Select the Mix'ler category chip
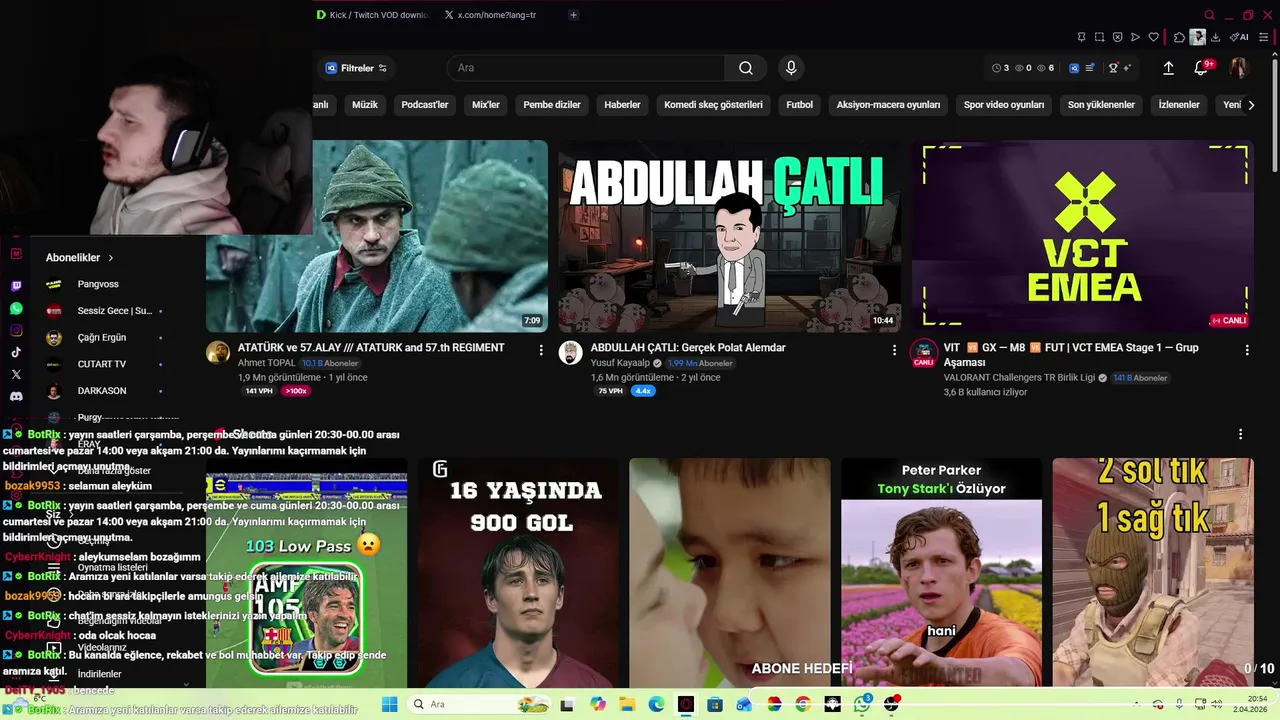Image resolution: width=1280 pixels, height=720 pixels. [486, 105]
